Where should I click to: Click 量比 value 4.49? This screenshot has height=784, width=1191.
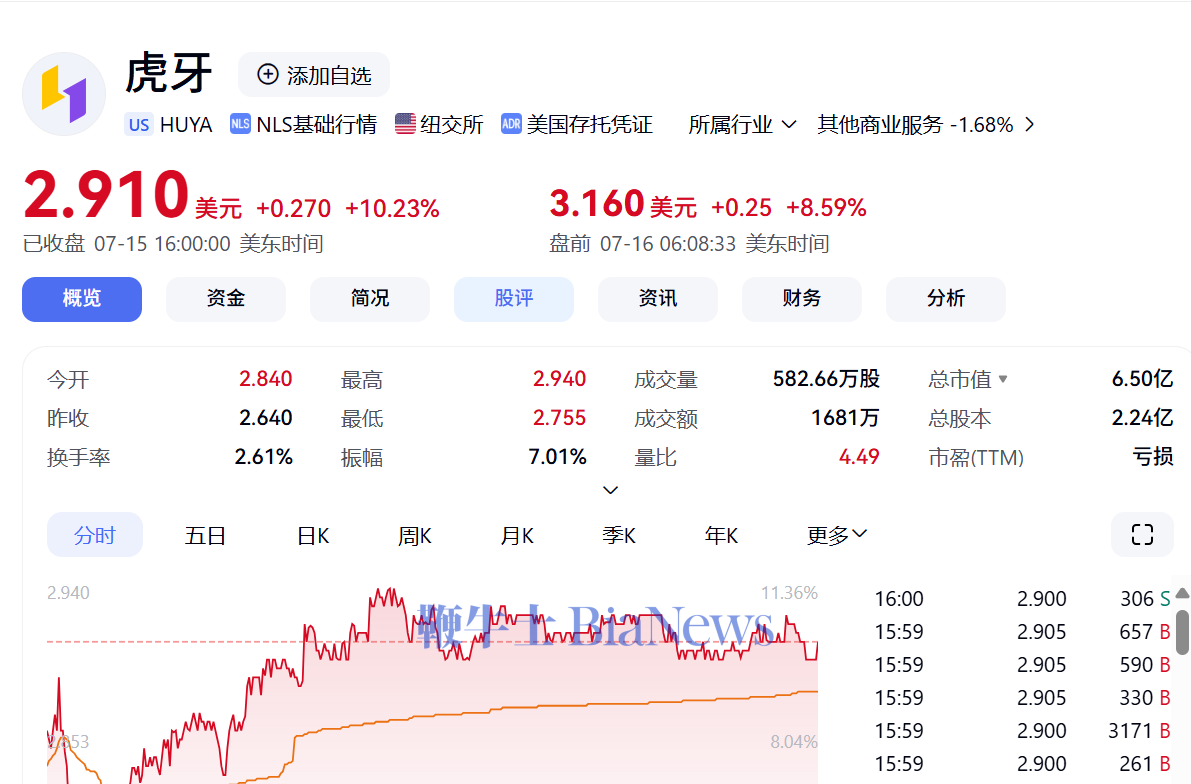pyautogui.click(x=859, y=457)
